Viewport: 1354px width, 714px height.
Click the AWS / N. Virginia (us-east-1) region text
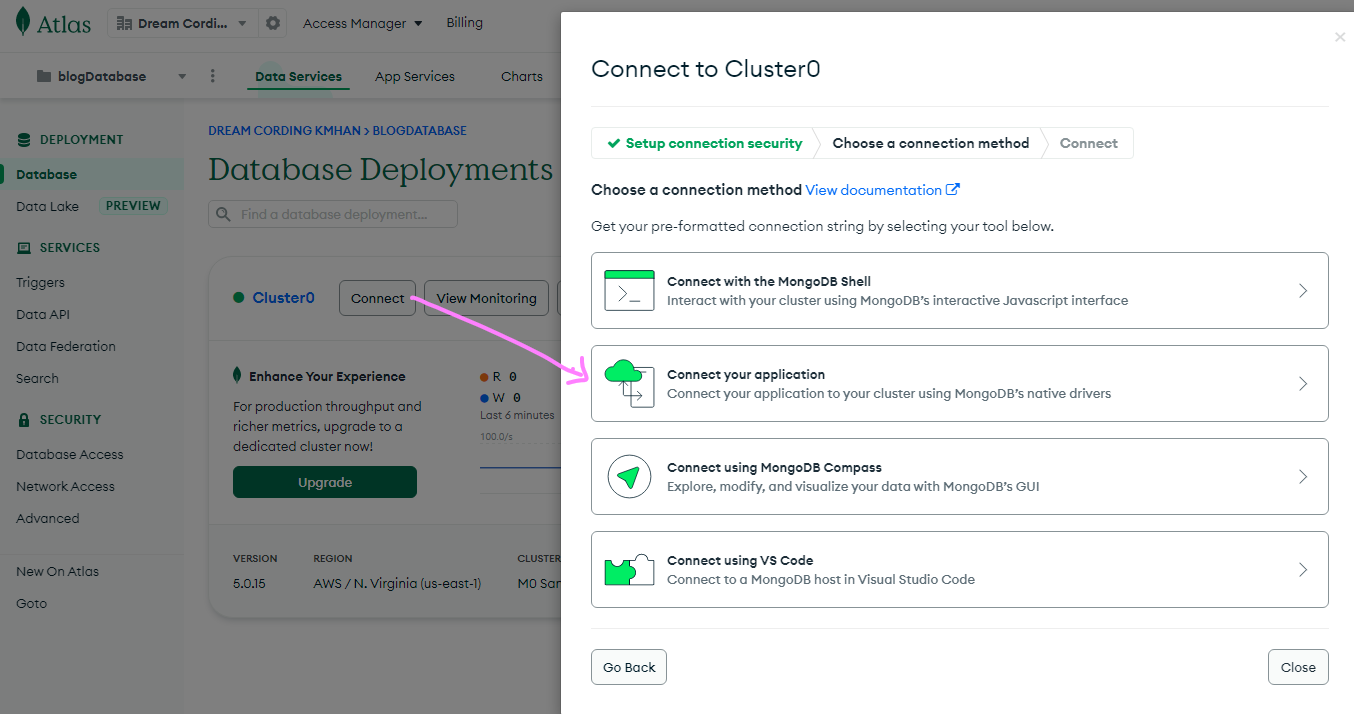pyautogui.click(x=397, y=583)
